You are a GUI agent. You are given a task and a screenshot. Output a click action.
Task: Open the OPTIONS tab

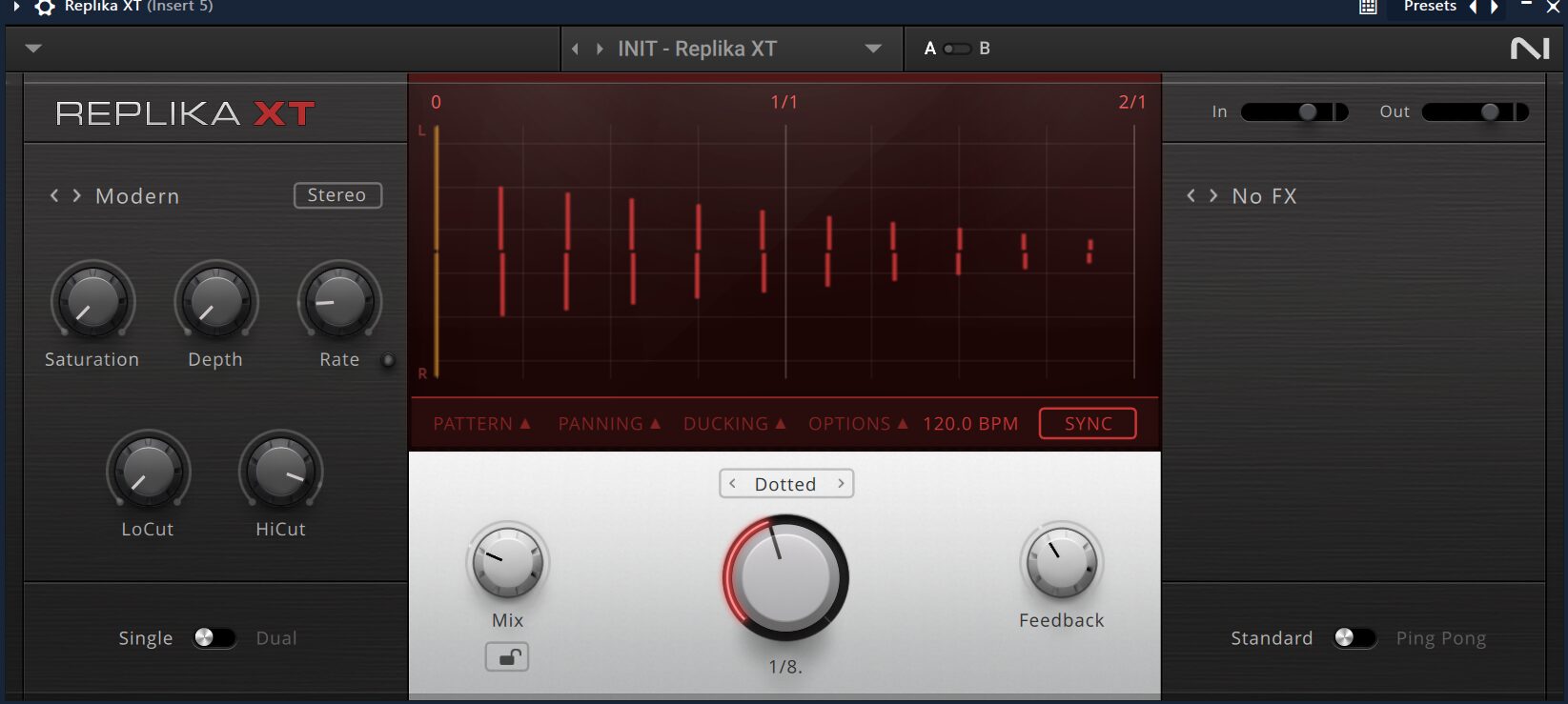point(858,424)
